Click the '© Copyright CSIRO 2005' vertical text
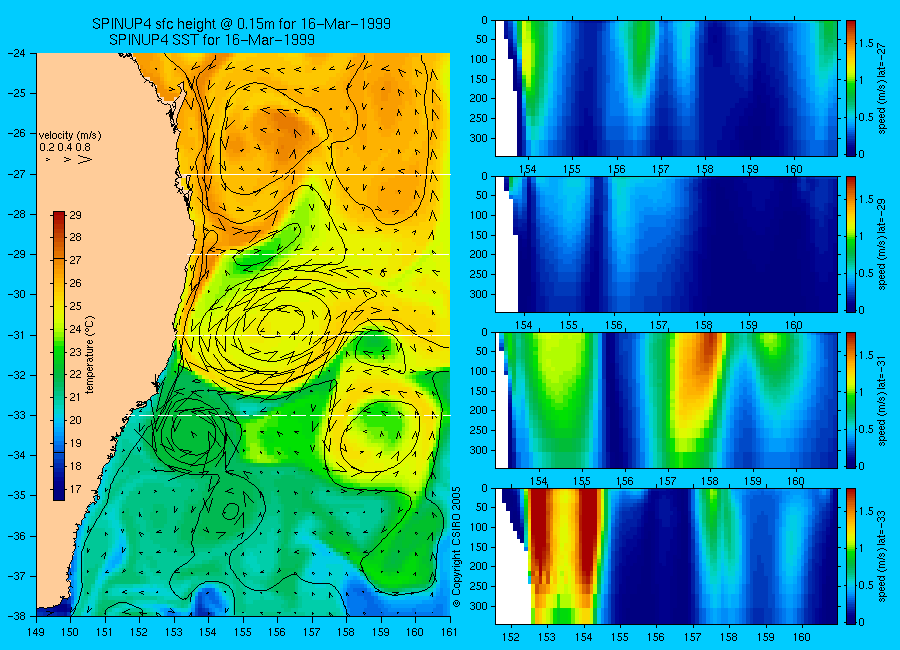This screenshot has width=900, height=650. (456, 547)
